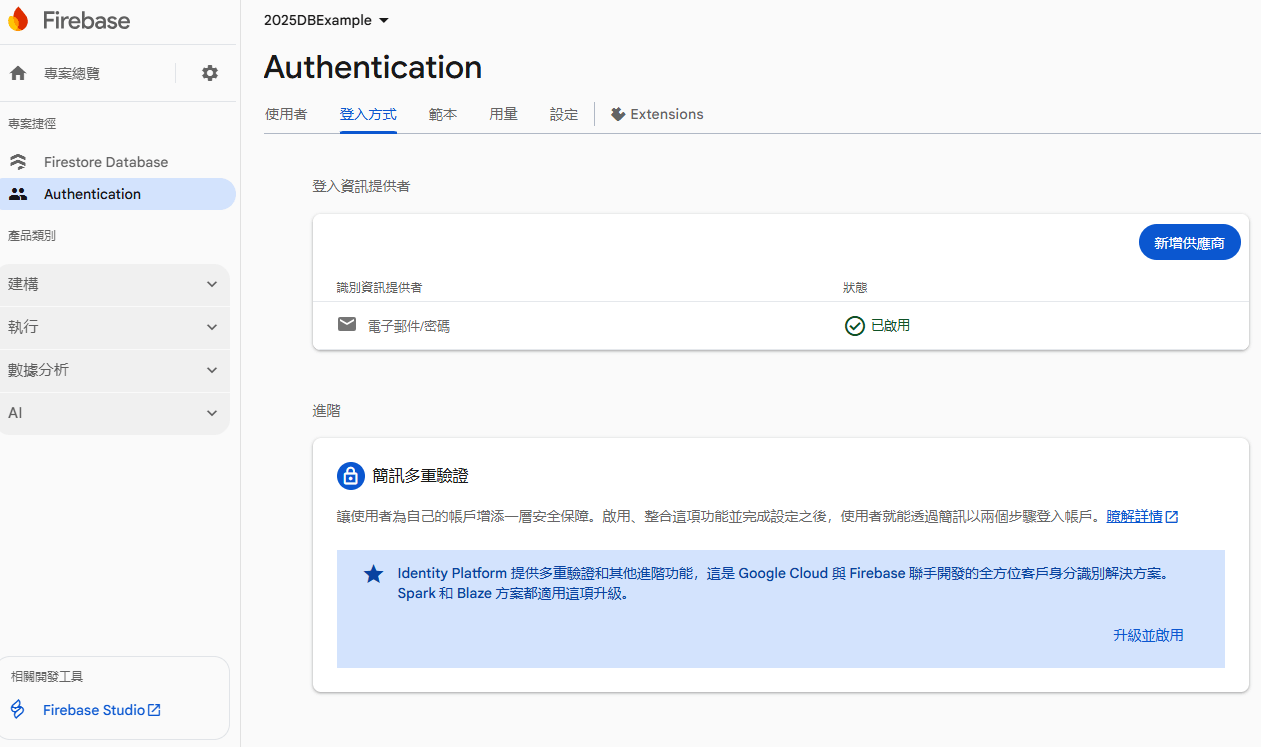This screenshot has height=747, width=1261.
Task: Click the 登入資訊提供者 section label
Action: pyautogui.click(x=361, y=186)
